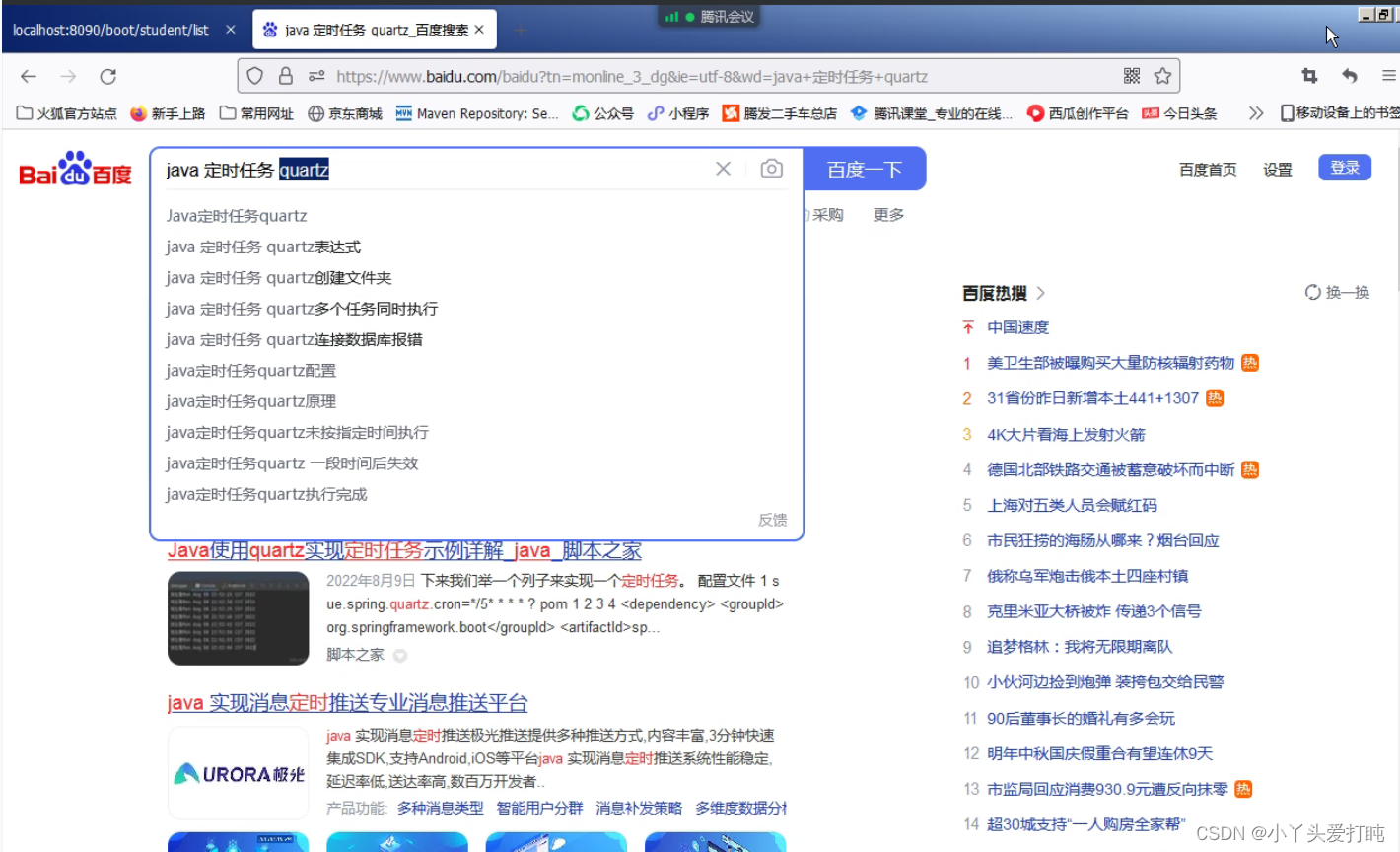Select suggestion quartz多个任务同时执行
This screenshot has width=1400, height=852.
click(x=302, y=309)
